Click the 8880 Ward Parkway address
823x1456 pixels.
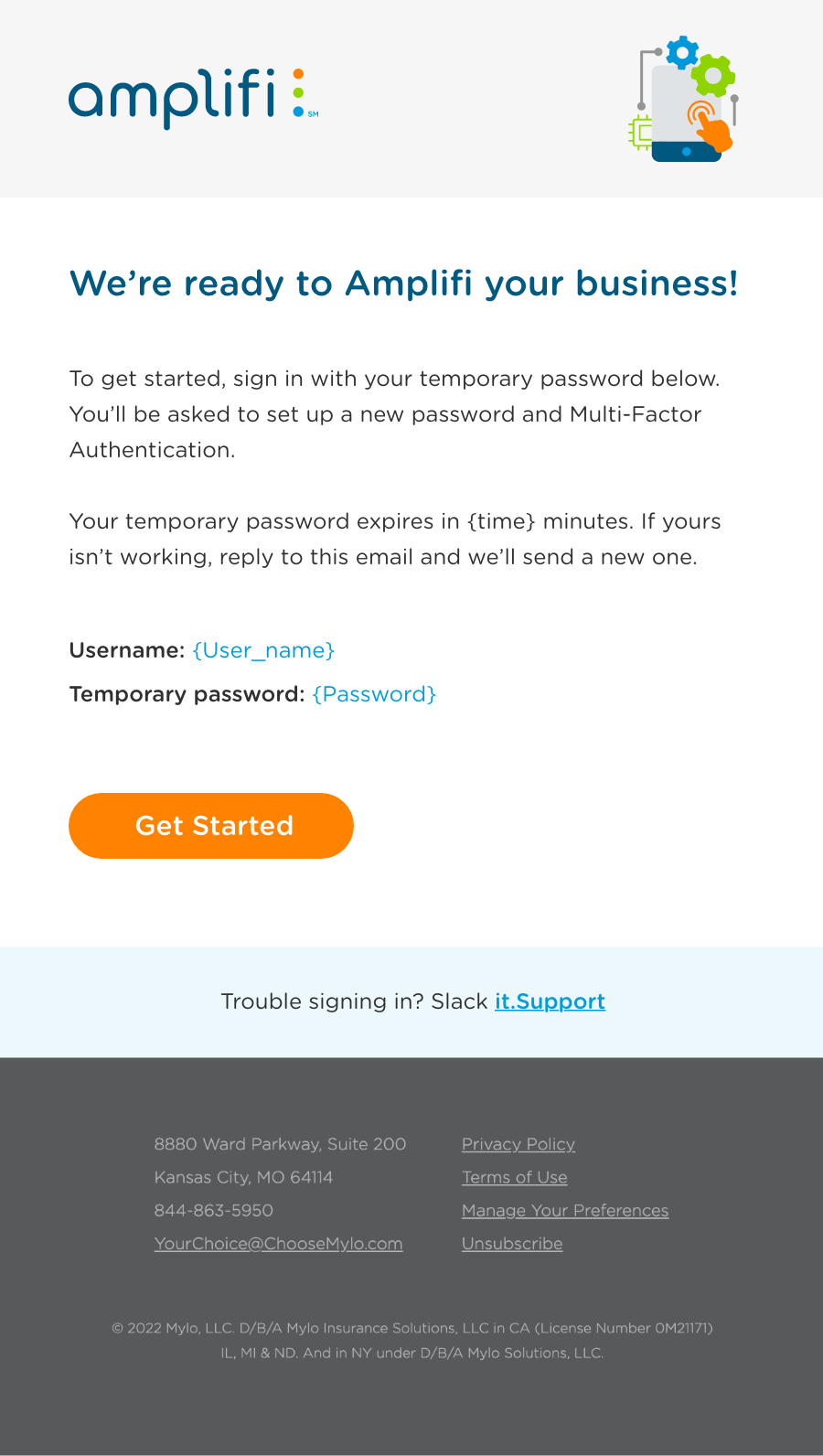(x=280, y=1144)
